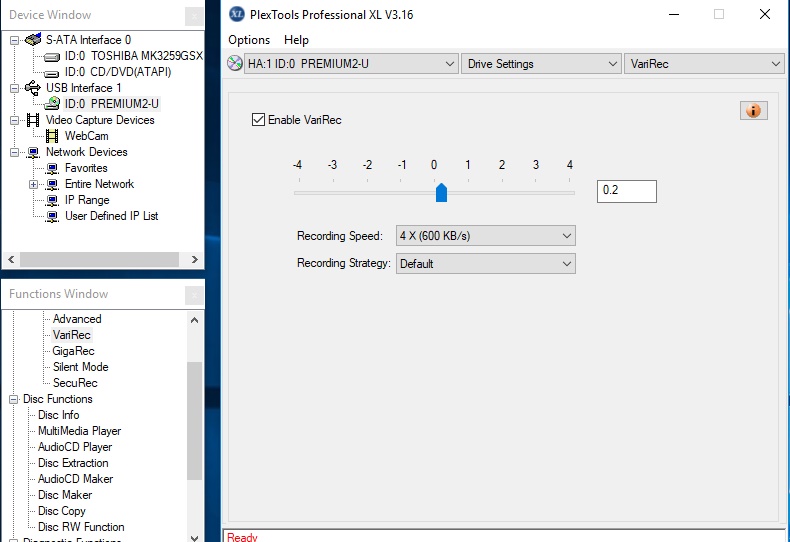The height and width of the screenshot is (542, 790).
Task: Collapse the Disc Functions node
Action: [x=14, y=399]
